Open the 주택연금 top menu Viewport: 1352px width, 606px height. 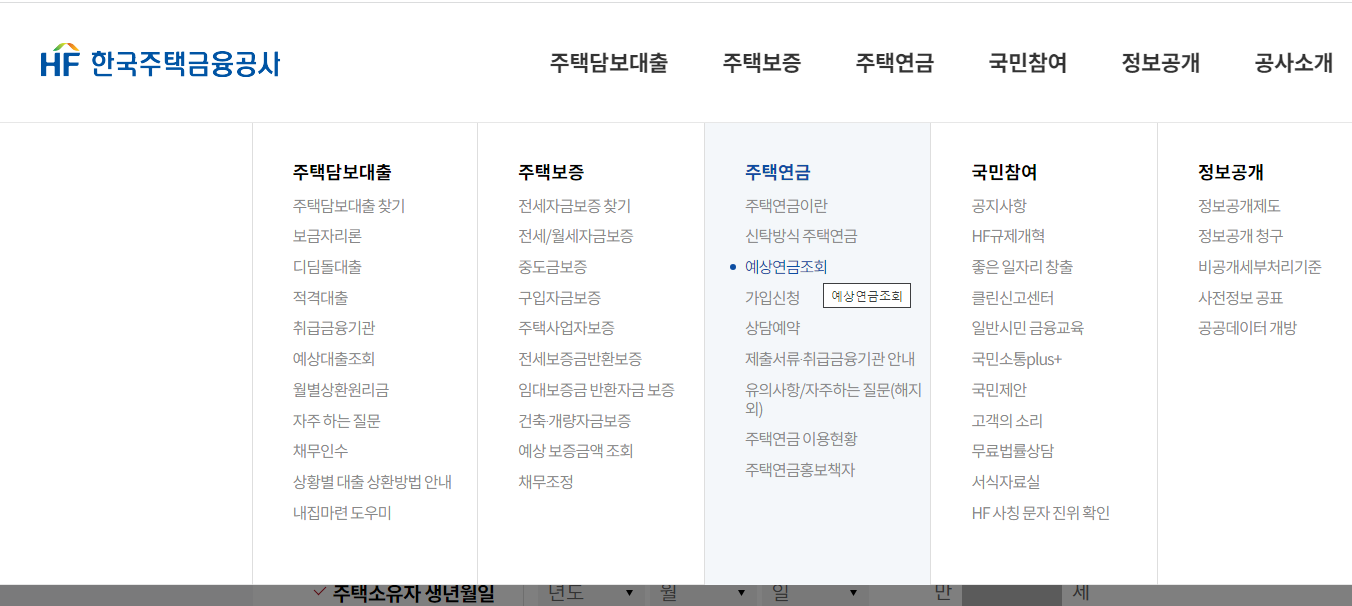tap(895, 63)
